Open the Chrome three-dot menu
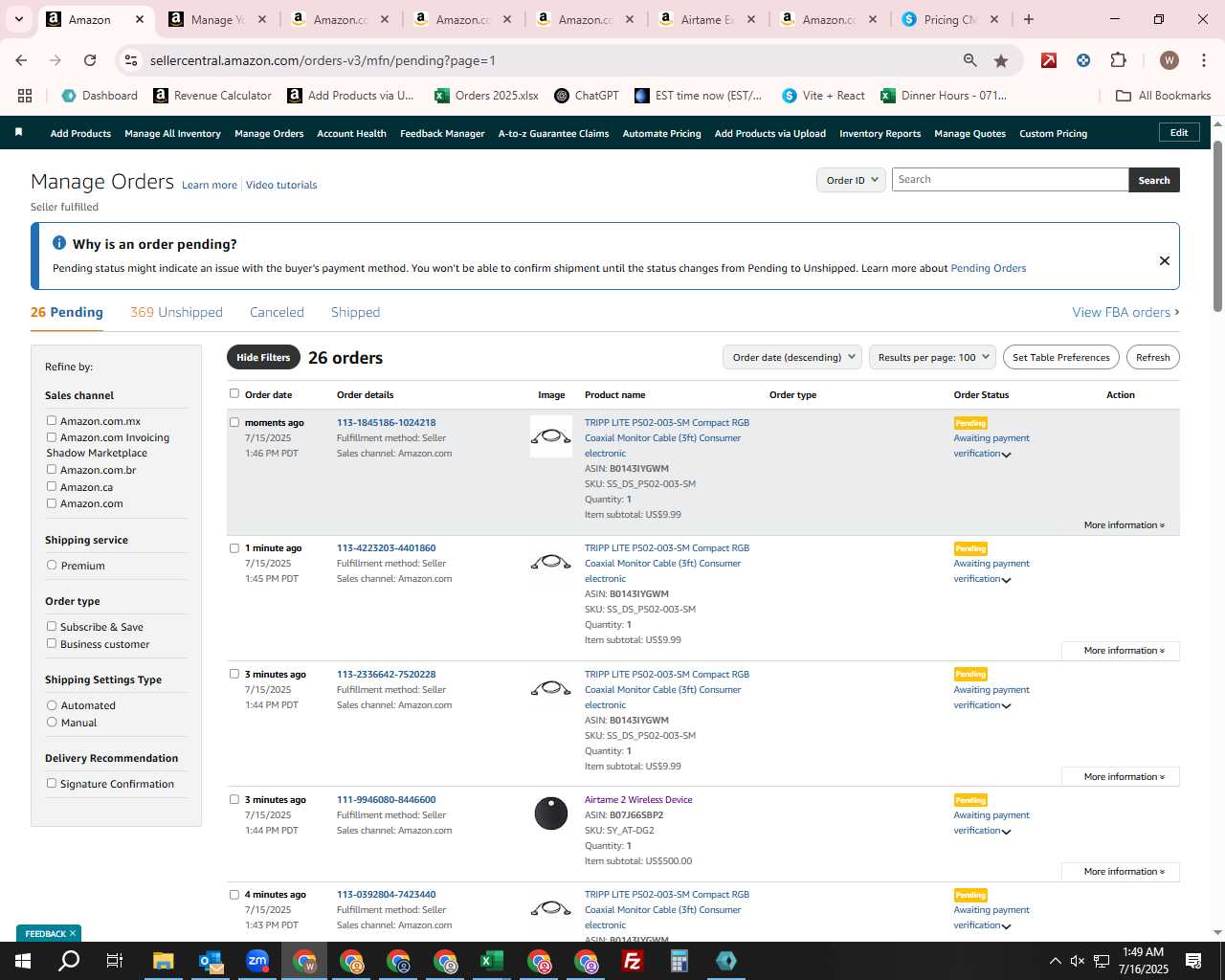The width and height of the screenshot is (1225, 980). coord(1203,60)
